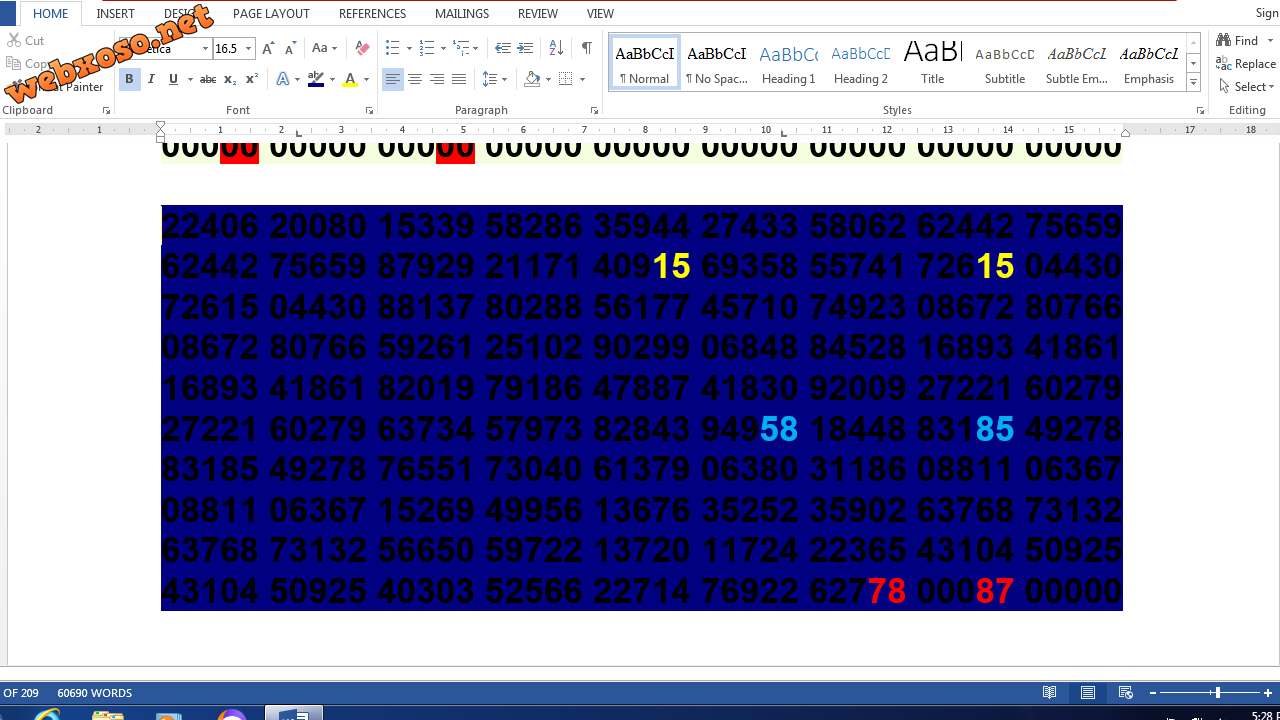Screen dimensions: 1280x720
Task: Click the zoom slider handle
Action: pos(1217,693)
